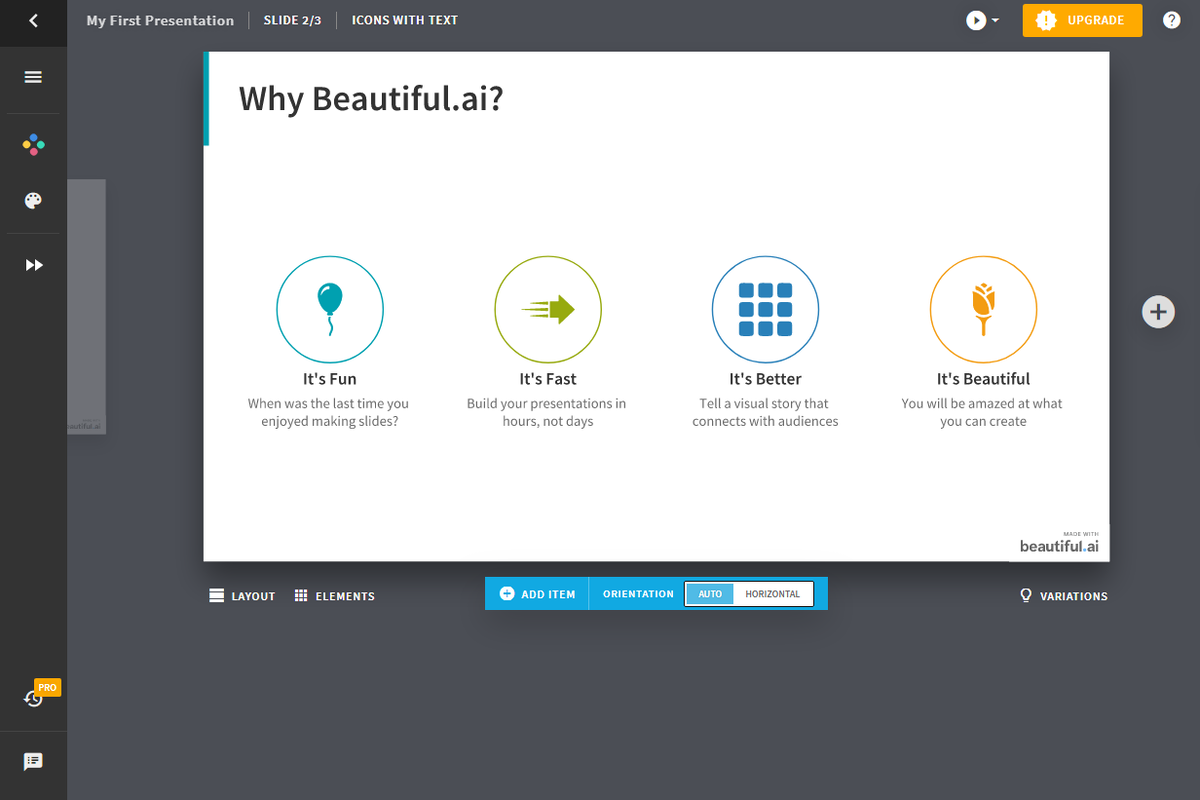Click the ICONS WITH TEXT label
The image size is (1200, 800).
(x=405, y=20)
